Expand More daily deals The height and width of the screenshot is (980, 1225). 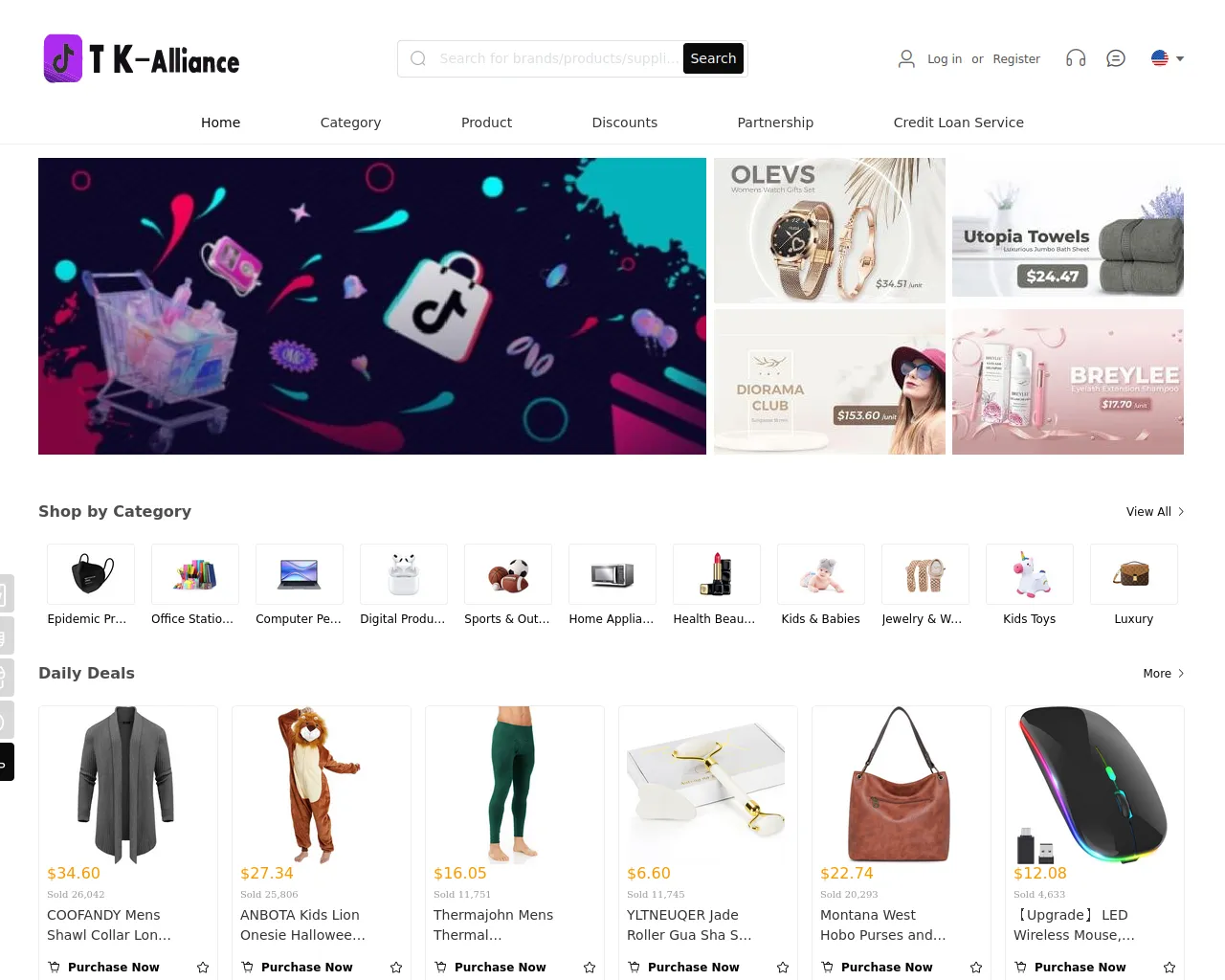pyautogui.click(x=1164, y=674)
